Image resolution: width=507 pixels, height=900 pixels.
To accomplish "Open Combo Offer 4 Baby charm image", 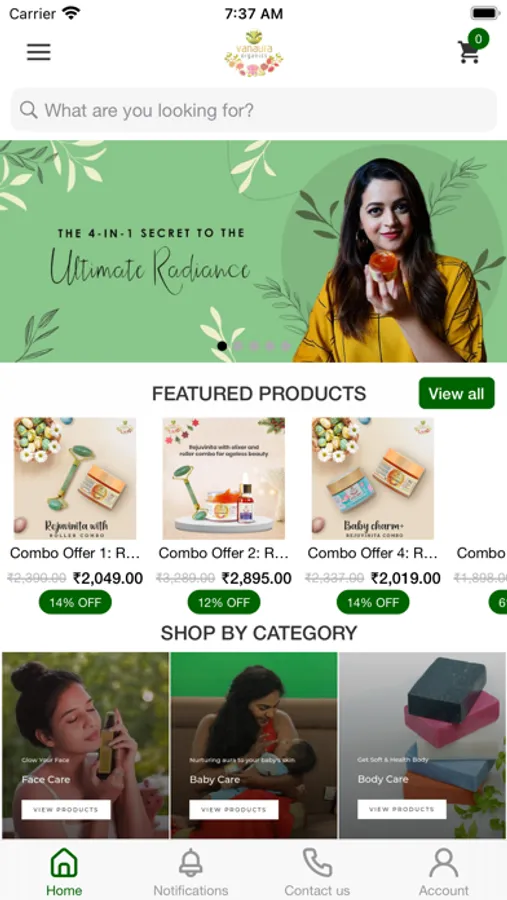I will tap(373, 478).
